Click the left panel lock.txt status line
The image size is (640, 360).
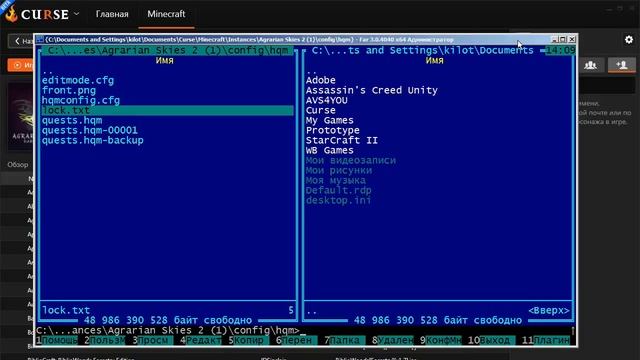pyautogui.click(x=167, y=310)
